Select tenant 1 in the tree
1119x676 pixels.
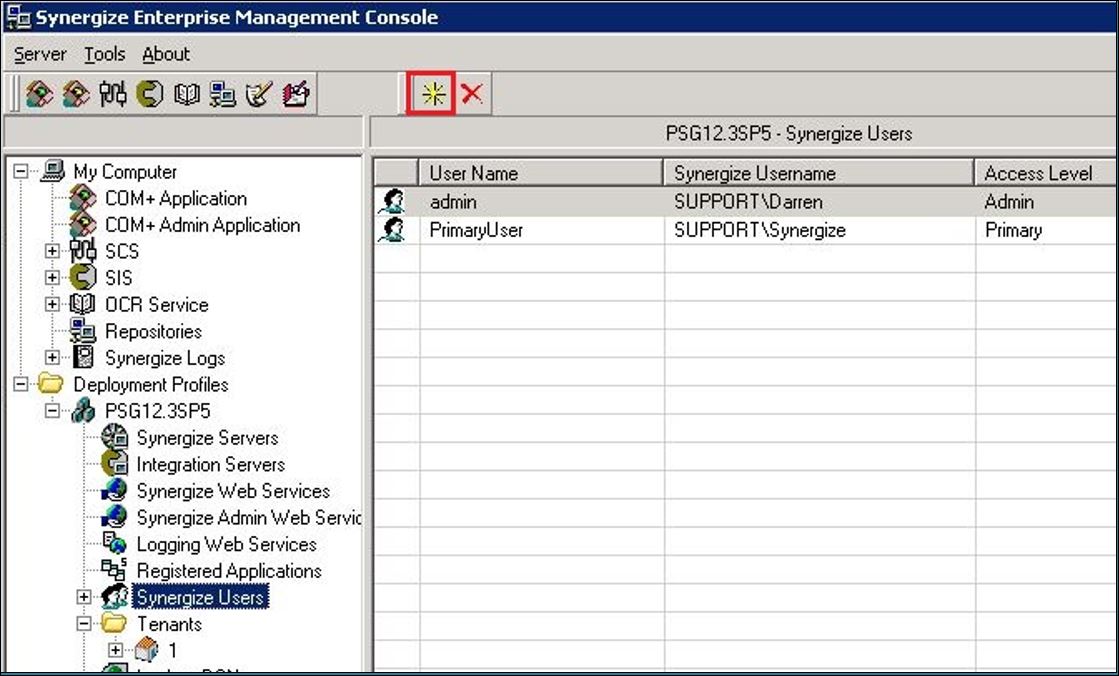click(173, 650)
